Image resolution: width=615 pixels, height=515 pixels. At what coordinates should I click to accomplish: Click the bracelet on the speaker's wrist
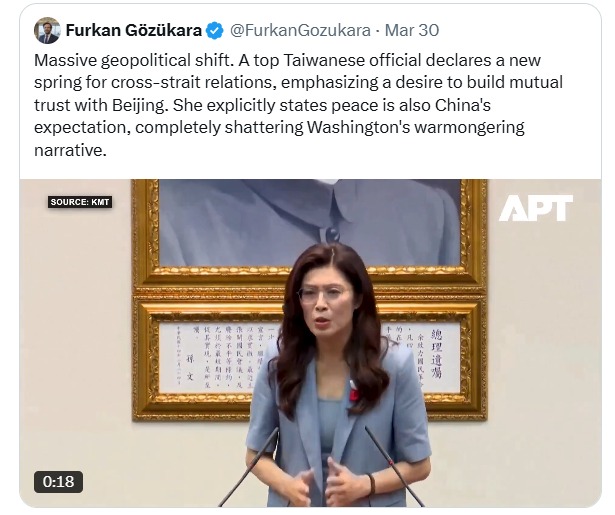click(x=371, y=484)
